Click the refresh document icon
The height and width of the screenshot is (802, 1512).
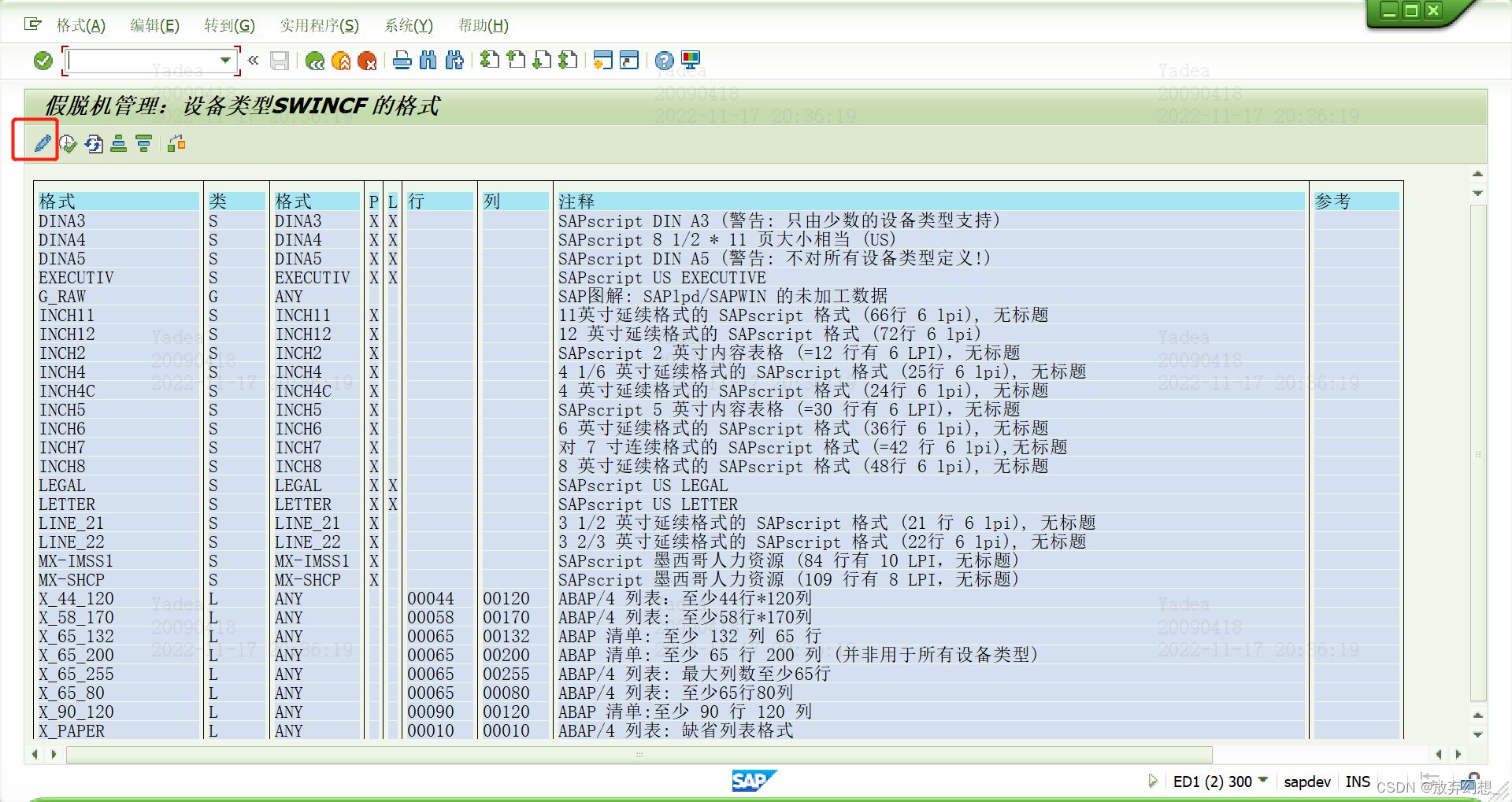coord(94,143)
